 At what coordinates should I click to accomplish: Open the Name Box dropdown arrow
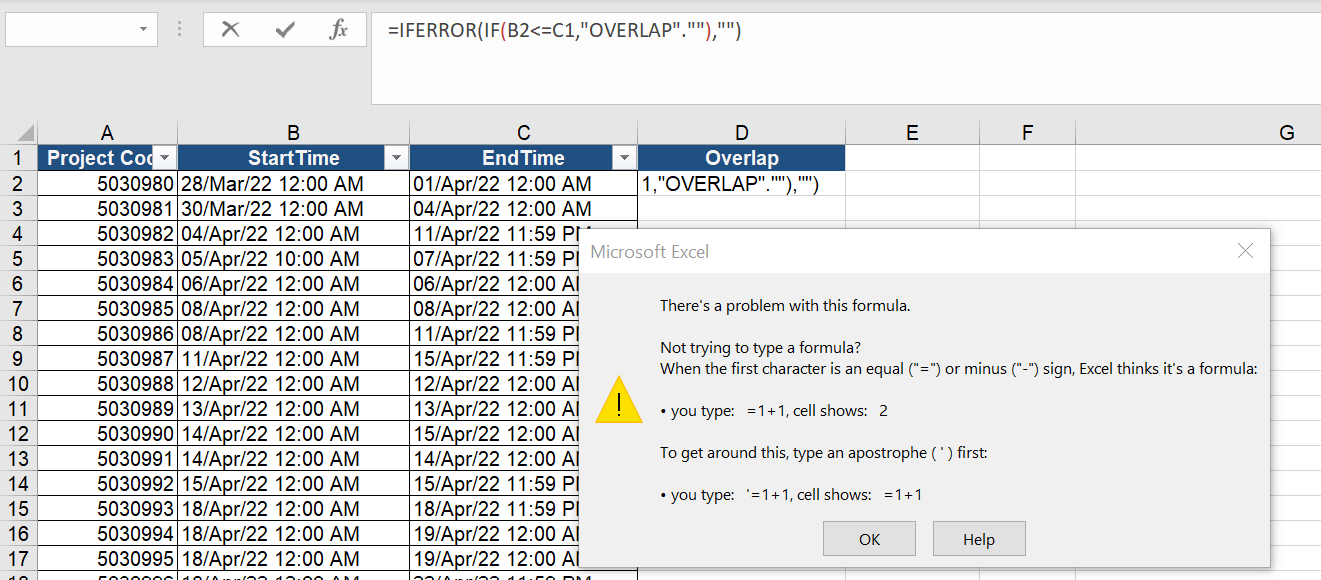144,30
